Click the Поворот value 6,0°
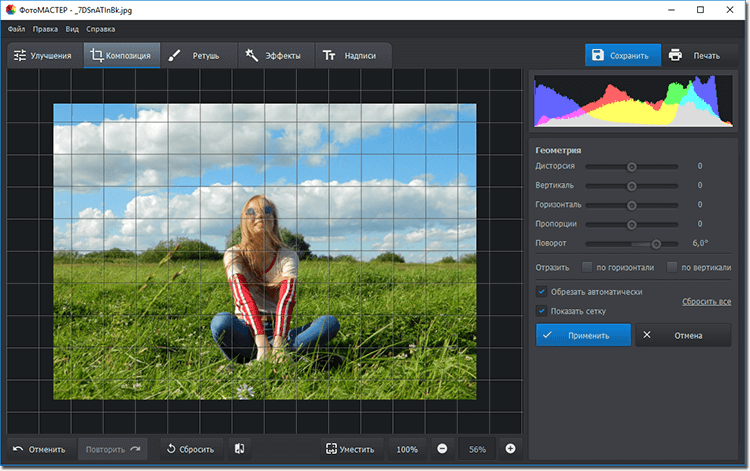The image size is (750, 471). [x=700, y=243]
